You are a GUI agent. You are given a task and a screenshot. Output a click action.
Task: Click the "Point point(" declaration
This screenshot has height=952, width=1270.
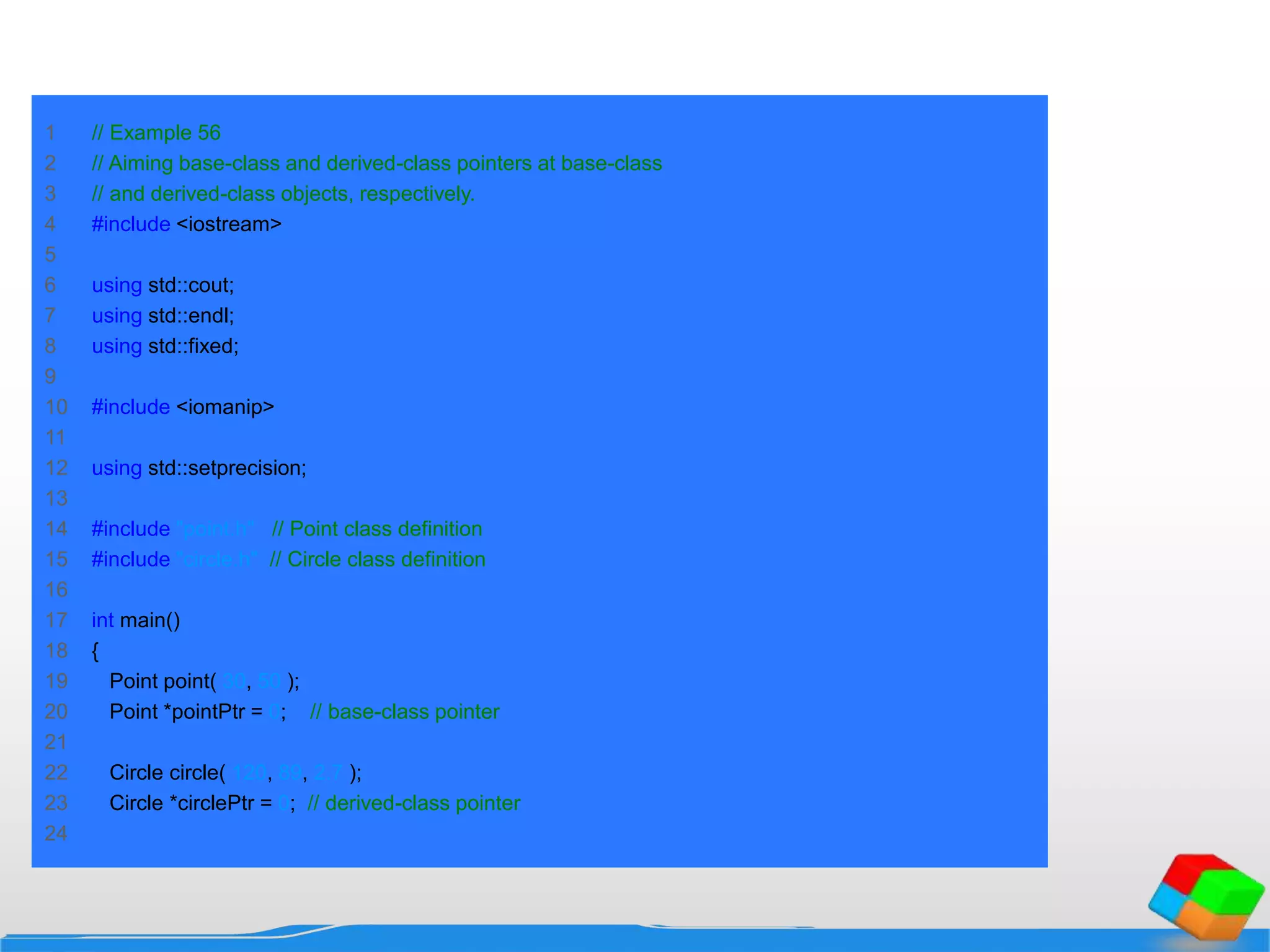click(x=162, y=681)
